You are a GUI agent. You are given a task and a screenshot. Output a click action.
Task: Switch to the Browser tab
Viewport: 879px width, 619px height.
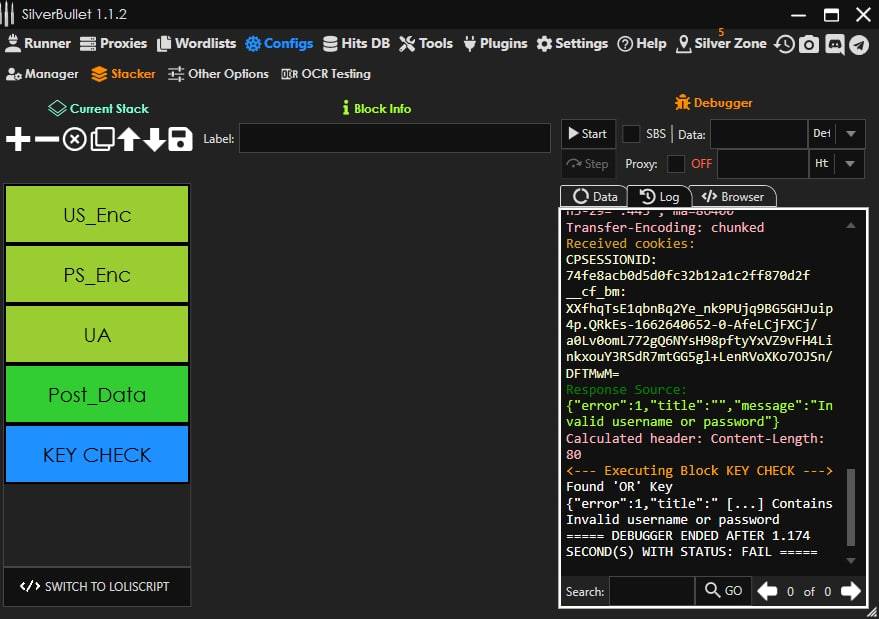tap(733, 197)
